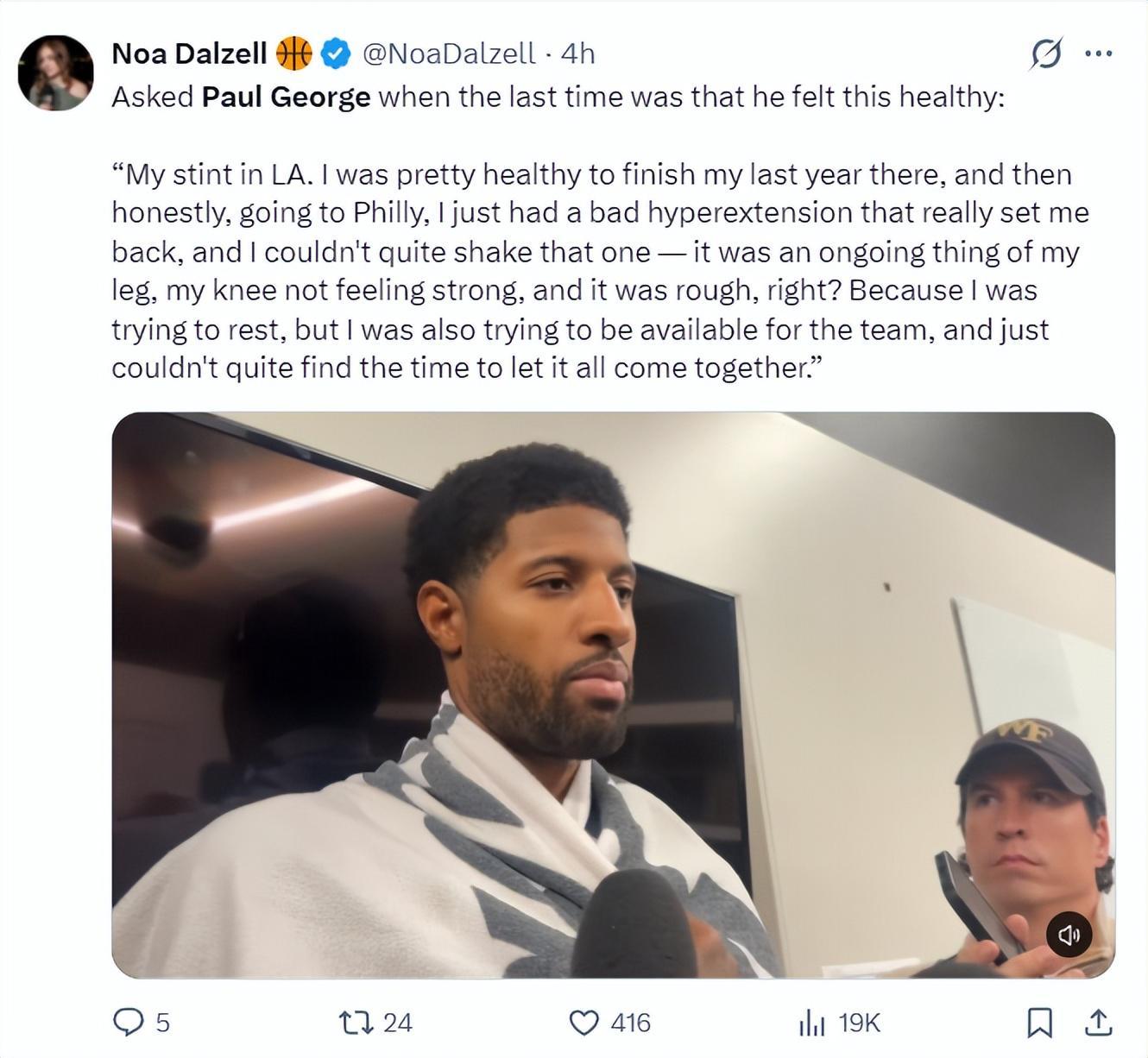Click the Noa Dalzell display name
This screenshot has height=1058, width=1148.
(x=189, y=54)
